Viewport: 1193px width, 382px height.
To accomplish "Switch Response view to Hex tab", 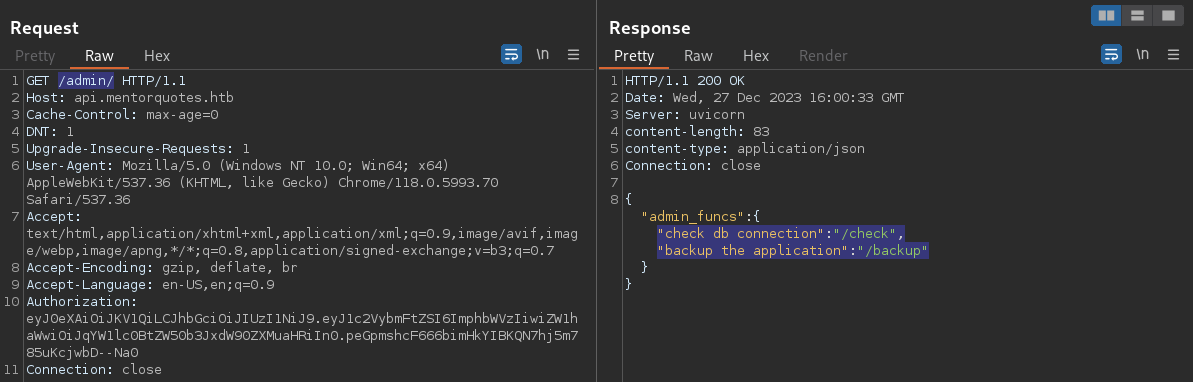I will tap(756, 56).
